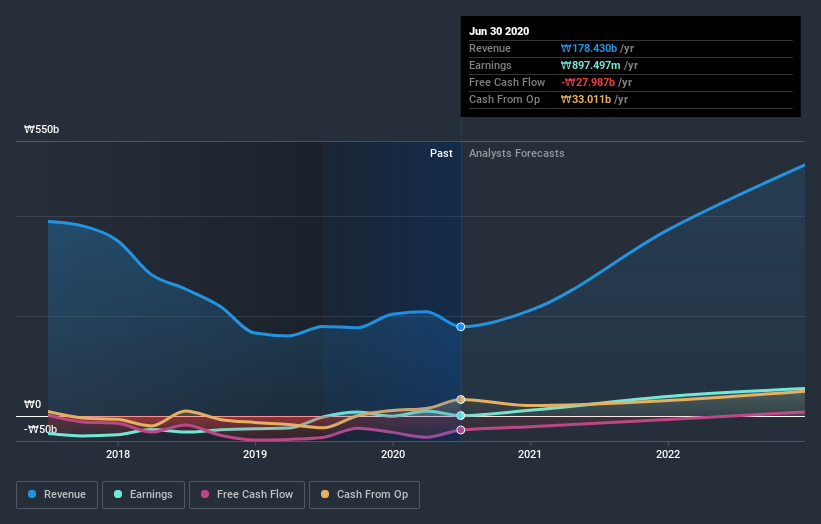Click the Jun 30 2020 tooltip date

pyautogui.click(x=499, y=31)
